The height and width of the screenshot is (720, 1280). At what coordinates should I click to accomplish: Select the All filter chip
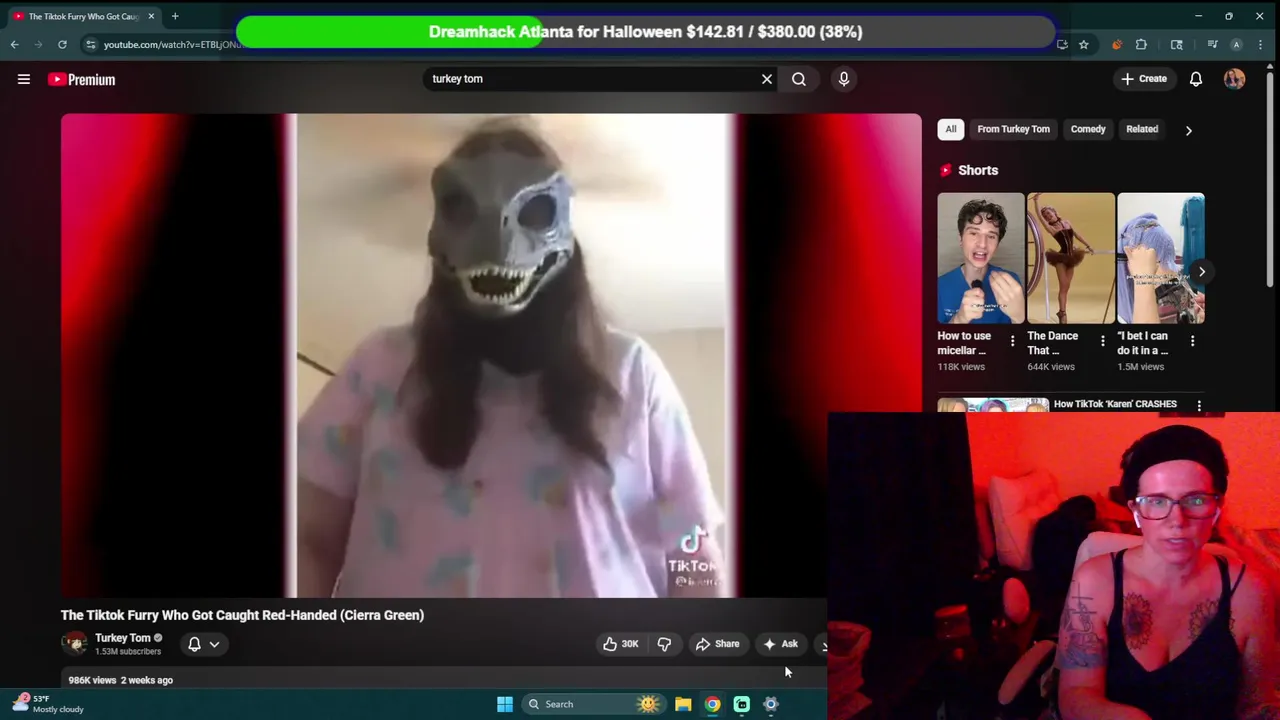[951, 129]
